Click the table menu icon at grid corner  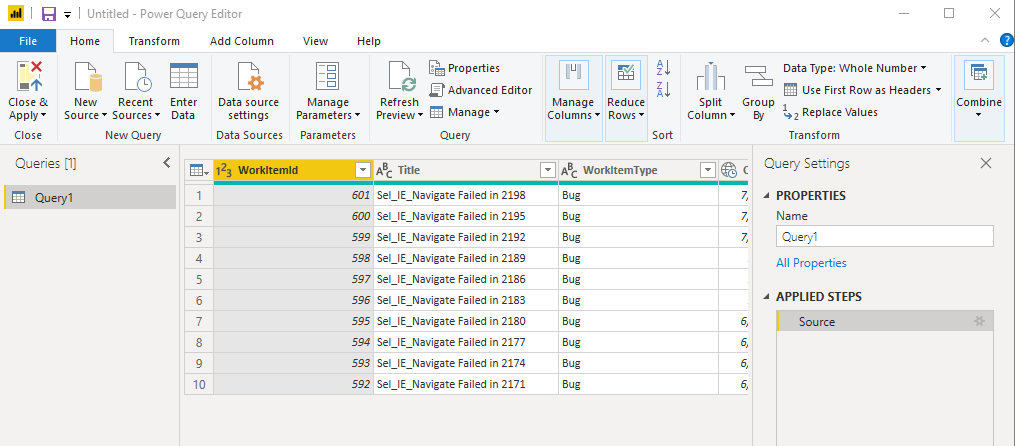coord(199,170)
